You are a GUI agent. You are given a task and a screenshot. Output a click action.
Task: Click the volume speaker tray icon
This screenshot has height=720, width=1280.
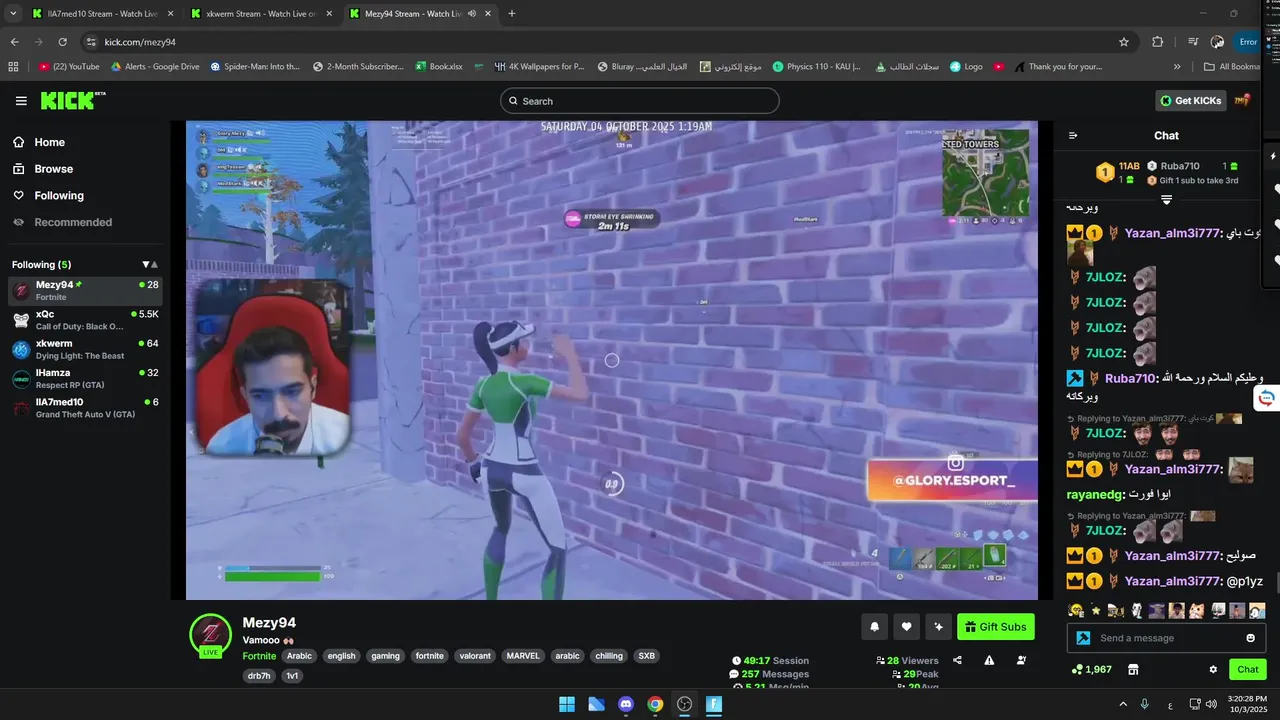1212,704
